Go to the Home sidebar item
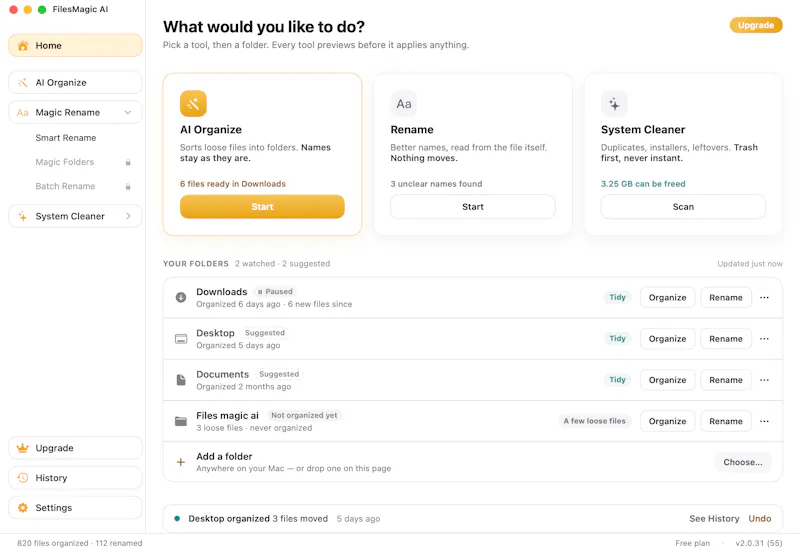This screenshot has width=800, height=553. click(x=75, y=45)
